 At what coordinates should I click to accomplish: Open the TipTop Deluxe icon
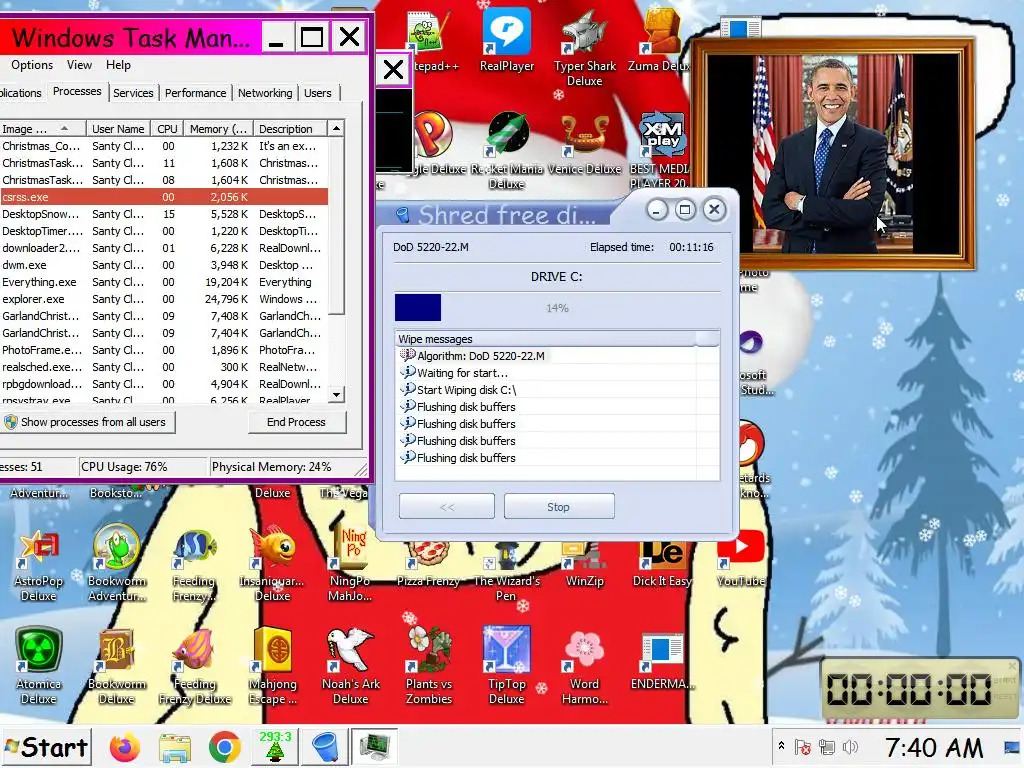pos(506,666)
